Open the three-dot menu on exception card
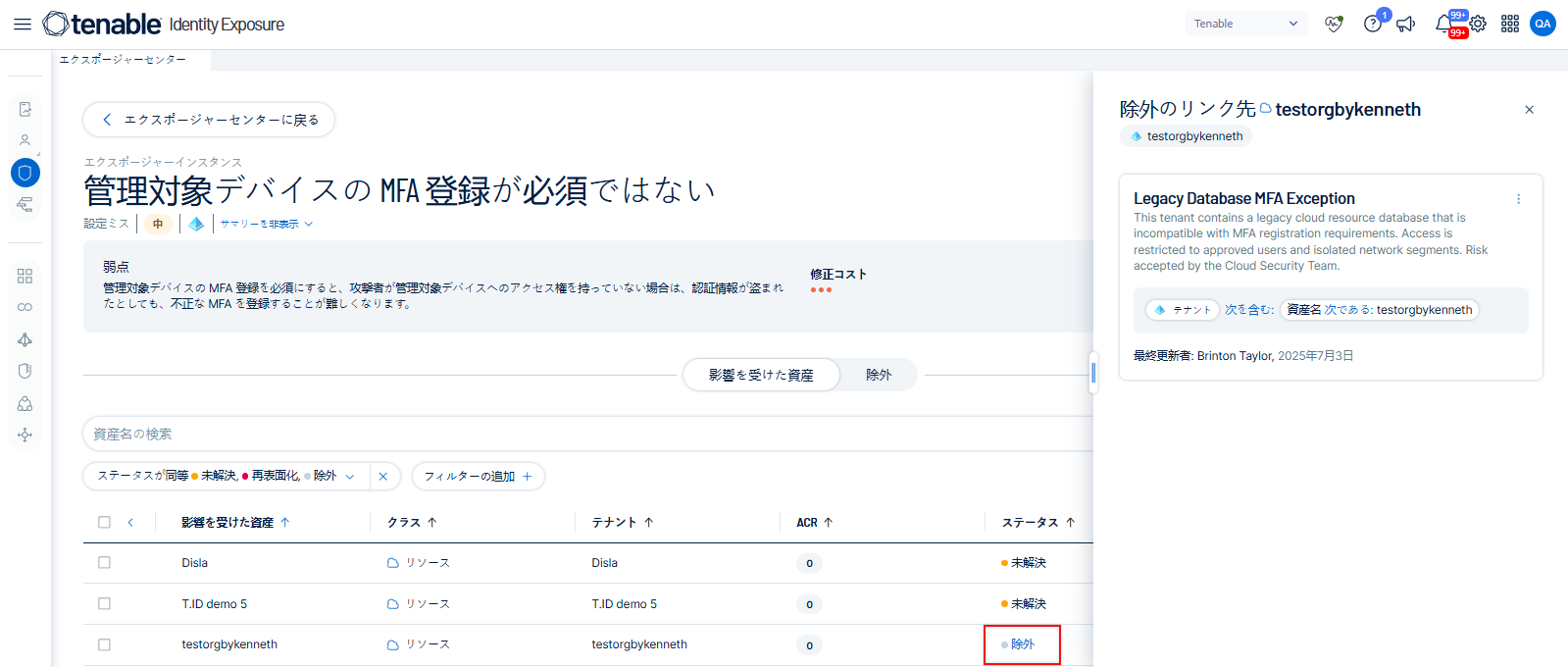This screenshot has width=1568, height=667. pyautogui.click(x=1518, y=199)
